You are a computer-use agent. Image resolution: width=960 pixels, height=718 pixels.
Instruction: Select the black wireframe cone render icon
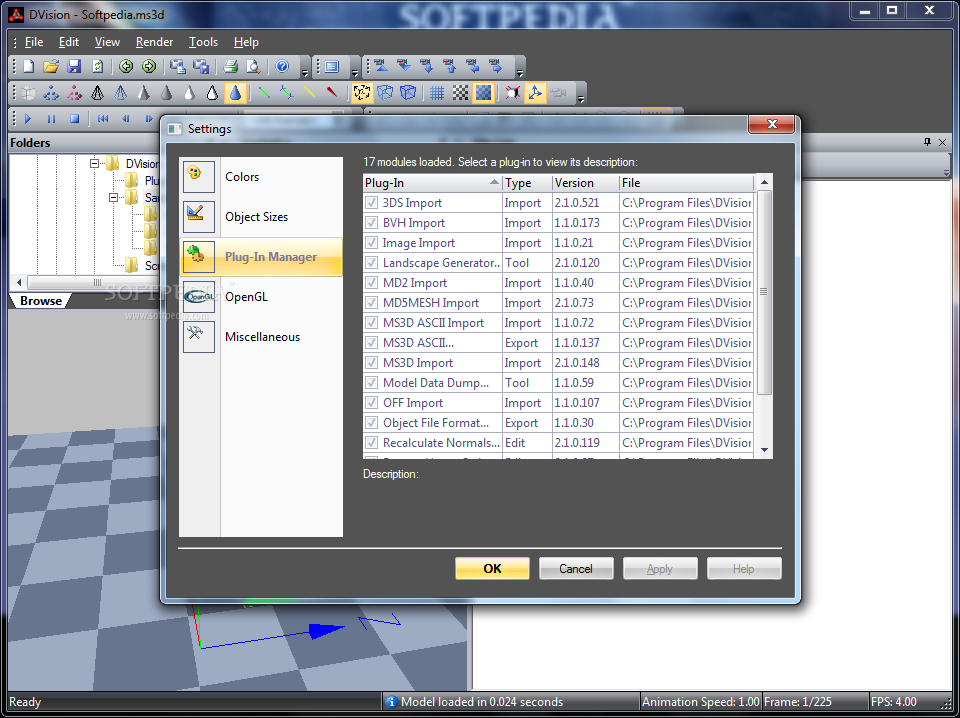(97, 92)
